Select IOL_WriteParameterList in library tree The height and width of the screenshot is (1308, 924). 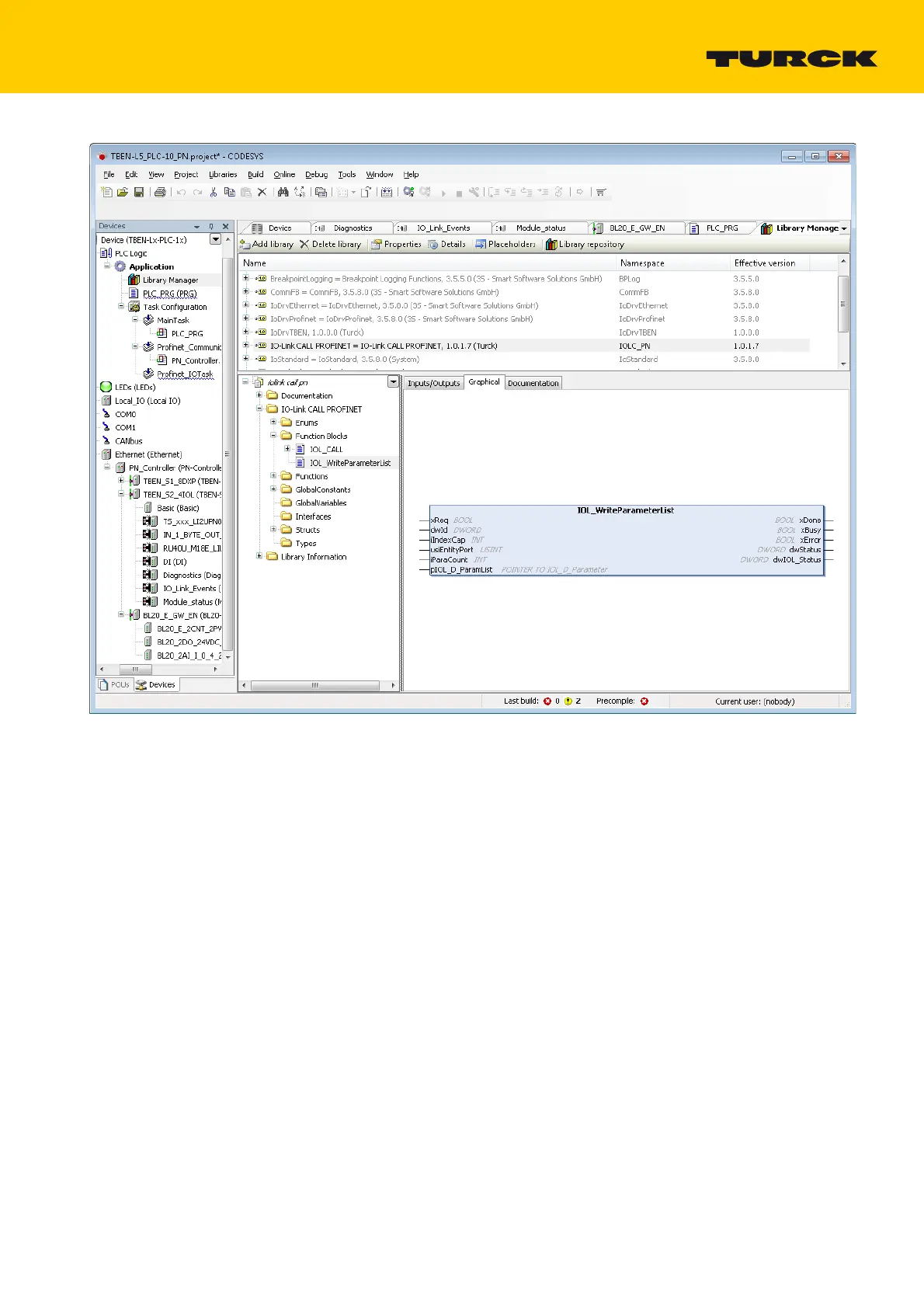[x=349, y=463]
